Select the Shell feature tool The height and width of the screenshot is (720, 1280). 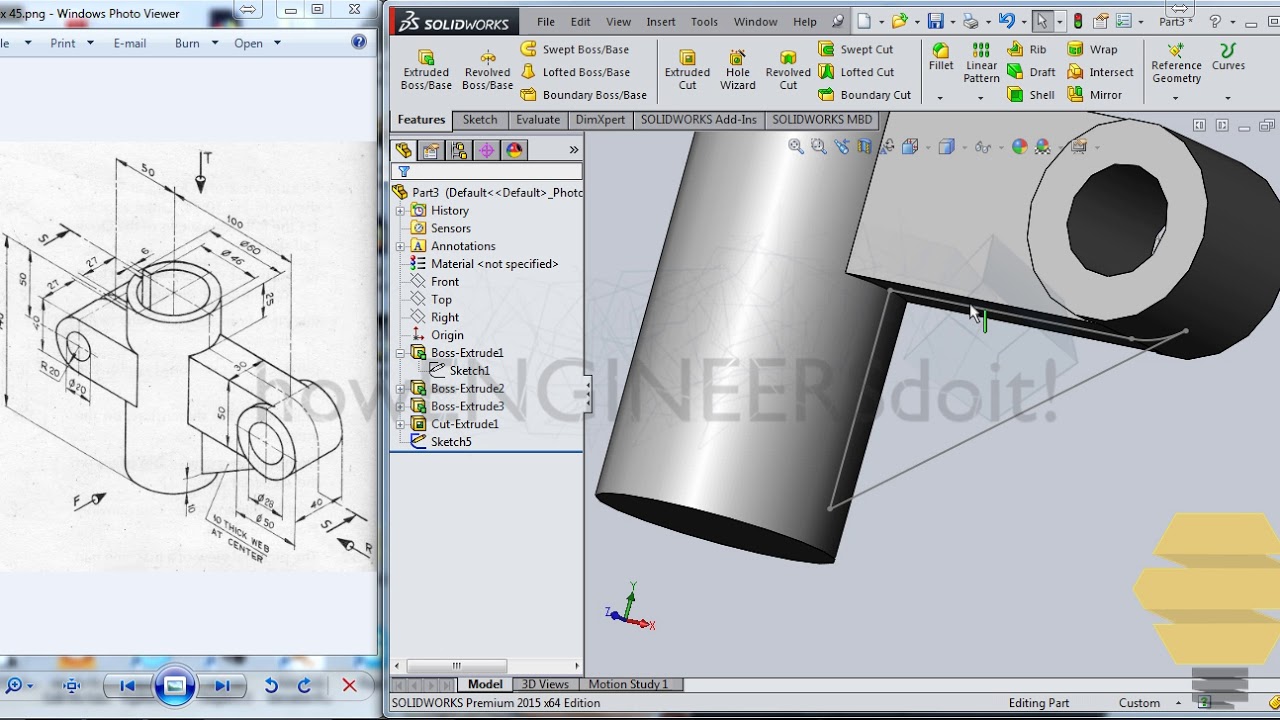click(1031, 95)
